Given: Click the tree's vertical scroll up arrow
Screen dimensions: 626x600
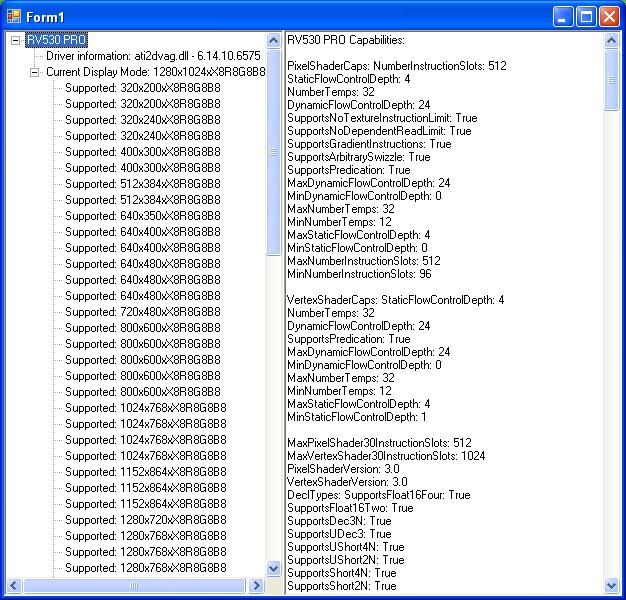Looking at the screenshot, I should 274,40.
